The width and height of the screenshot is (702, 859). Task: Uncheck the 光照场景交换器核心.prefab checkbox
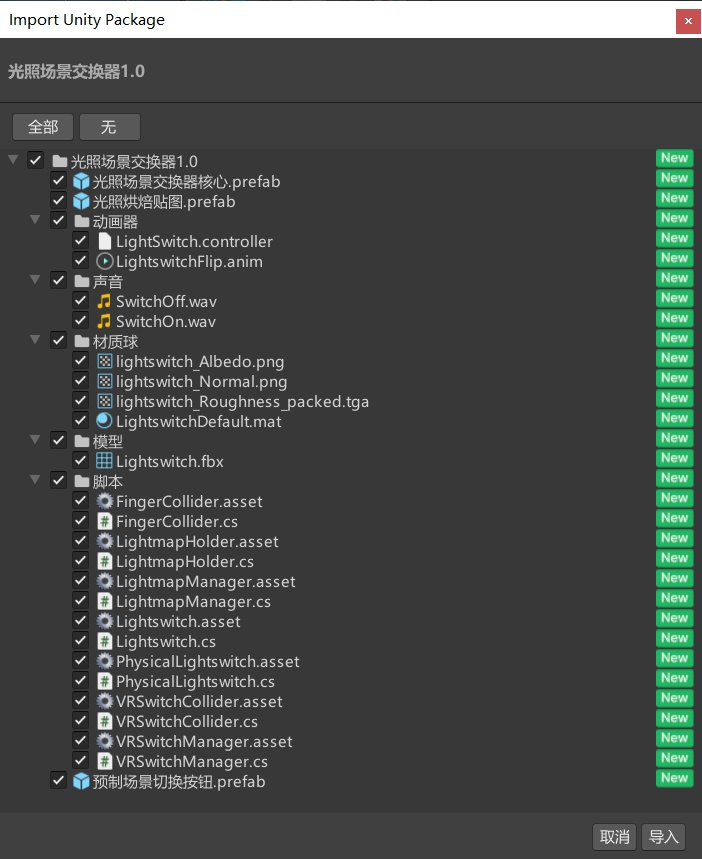point(58,181)
